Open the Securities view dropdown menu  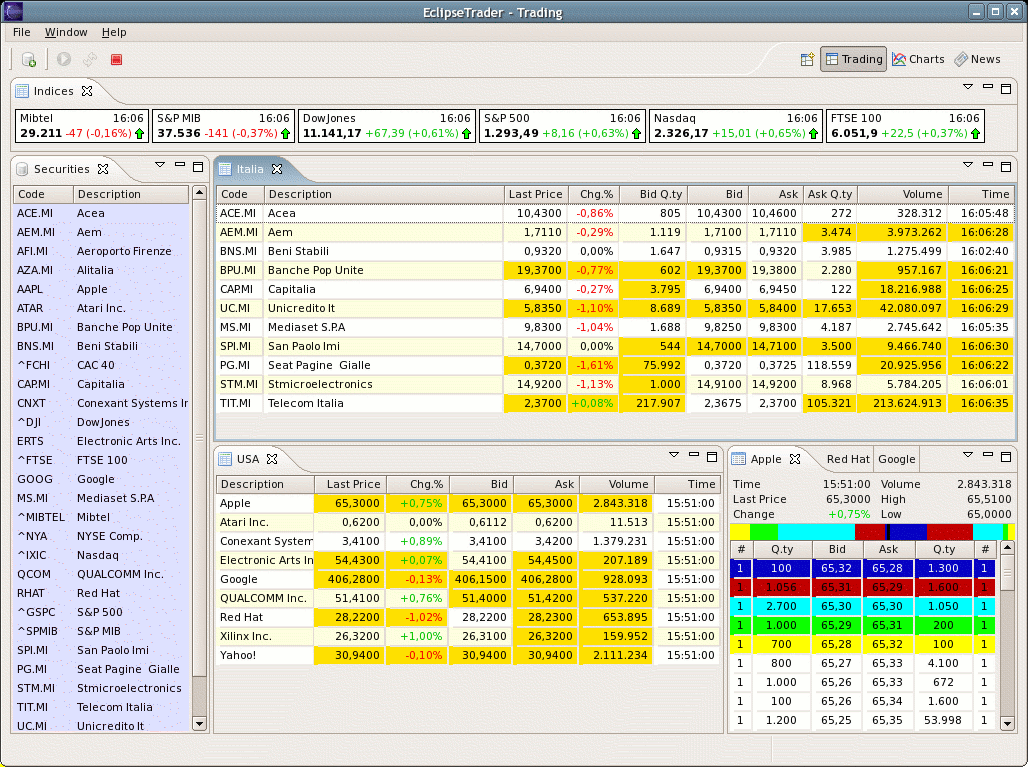[159, 165]
